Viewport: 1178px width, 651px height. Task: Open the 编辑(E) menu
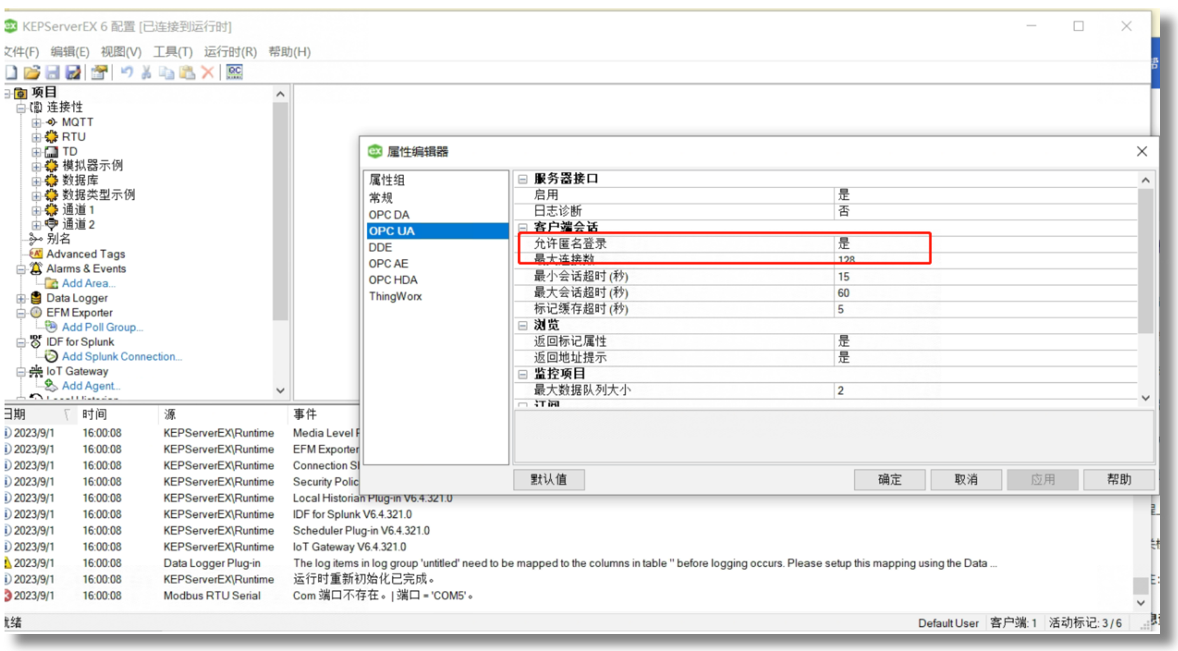tap(70, 52)
